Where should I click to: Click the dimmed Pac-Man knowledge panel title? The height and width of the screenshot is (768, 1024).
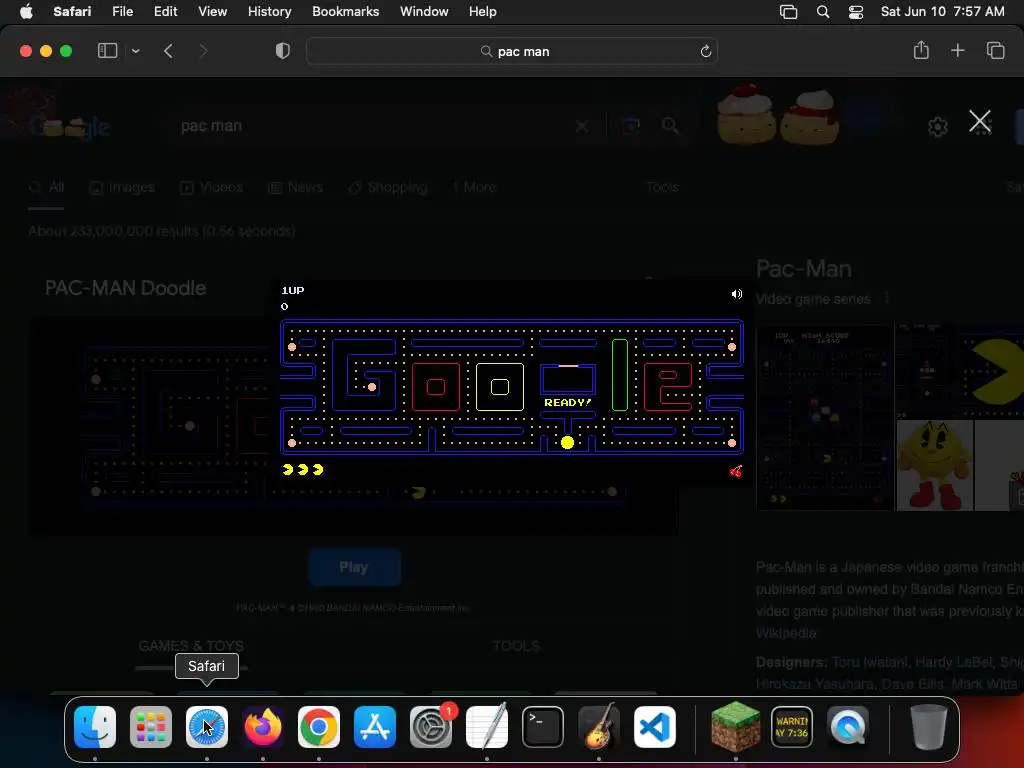803,268
